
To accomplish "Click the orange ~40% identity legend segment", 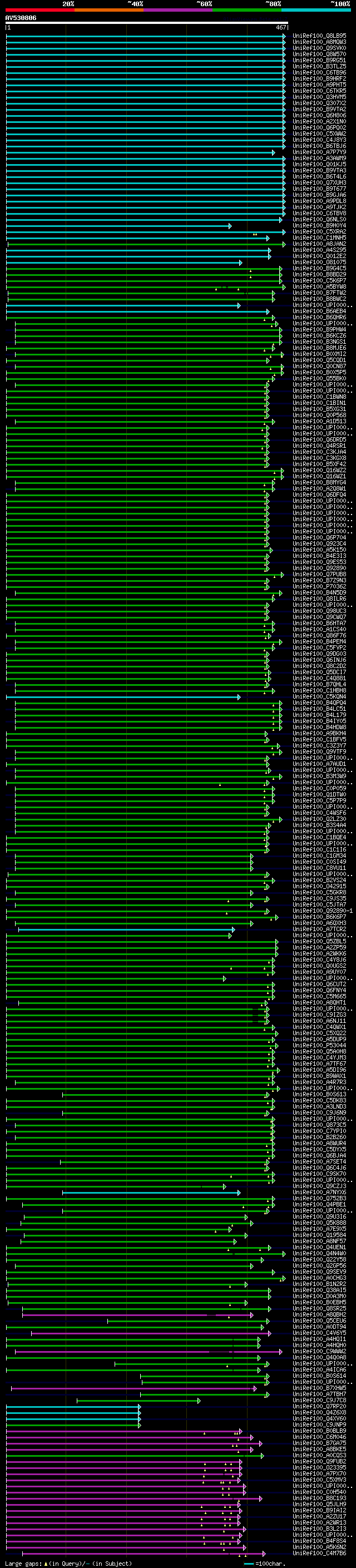I will tap(109, 10).
